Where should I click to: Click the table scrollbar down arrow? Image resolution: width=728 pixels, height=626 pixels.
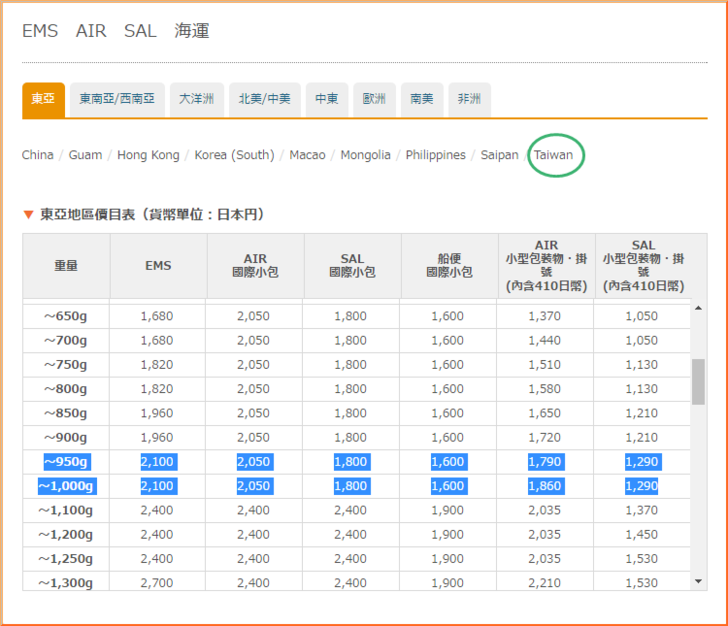tap(698, 580)
